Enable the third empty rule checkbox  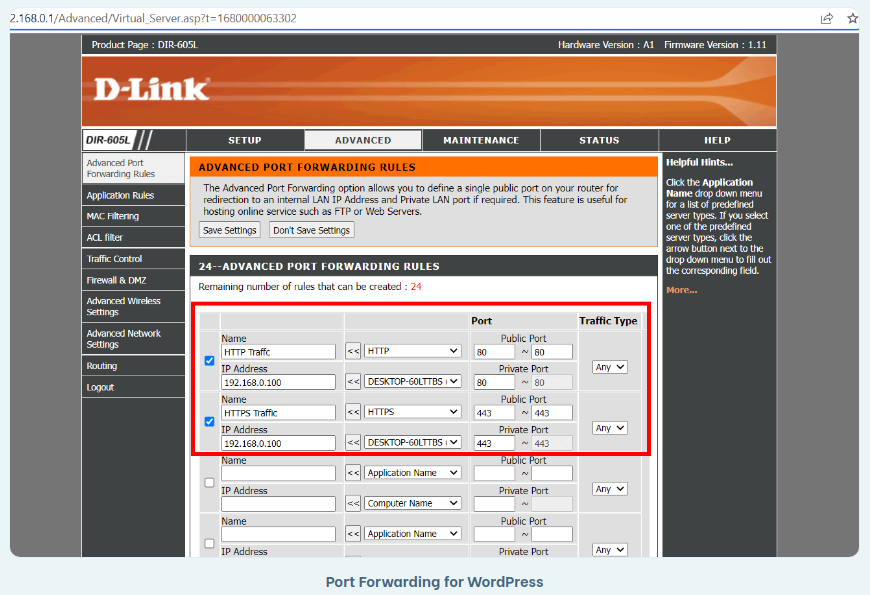tap(209, 483)
